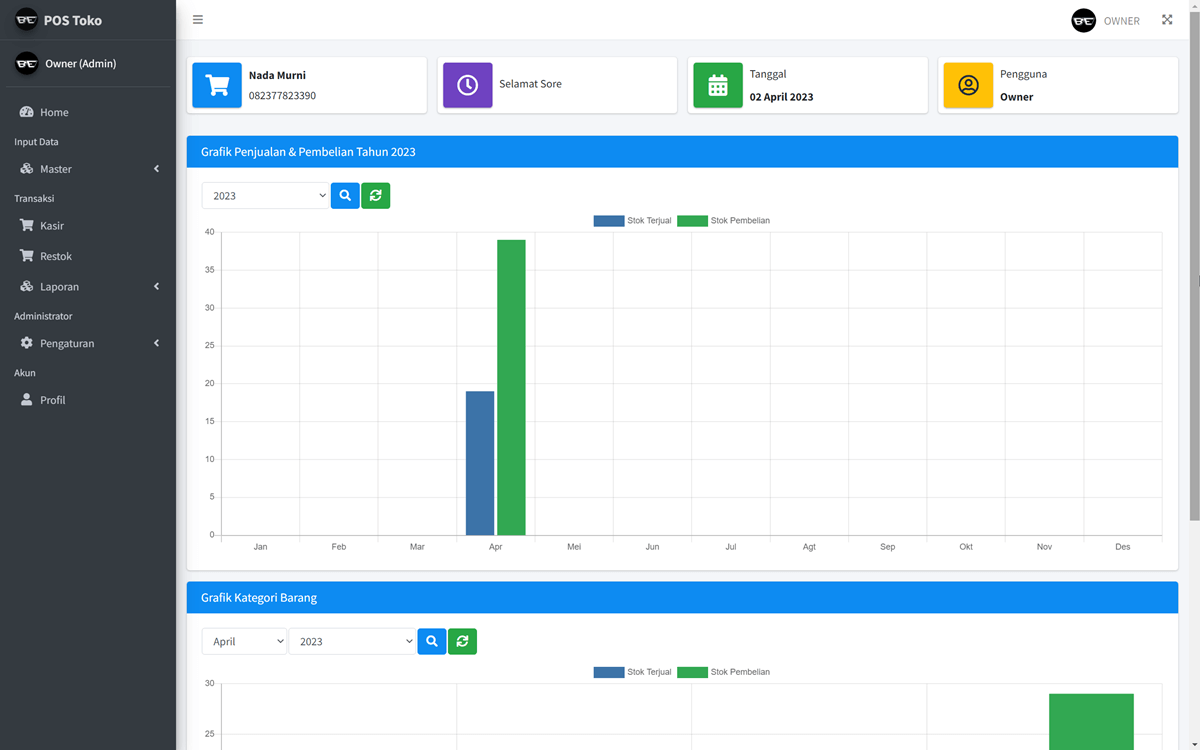Open the 2023 year dropdown for sales chart
Image resolution: width=1200 pixels, height=750 pixels.
click(265, 196)
